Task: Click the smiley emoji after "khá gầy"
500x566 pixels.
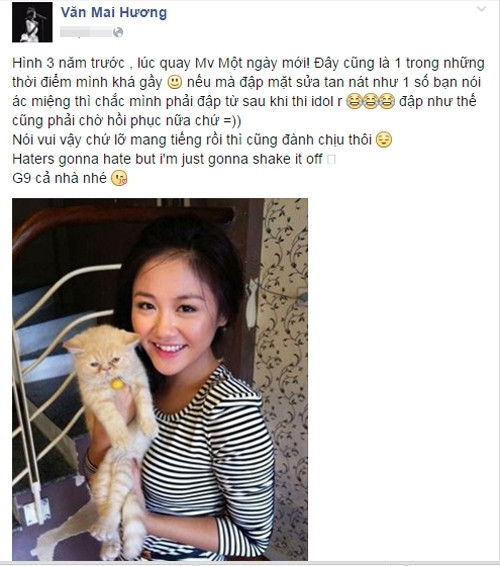Action: (x=175, y=82)
